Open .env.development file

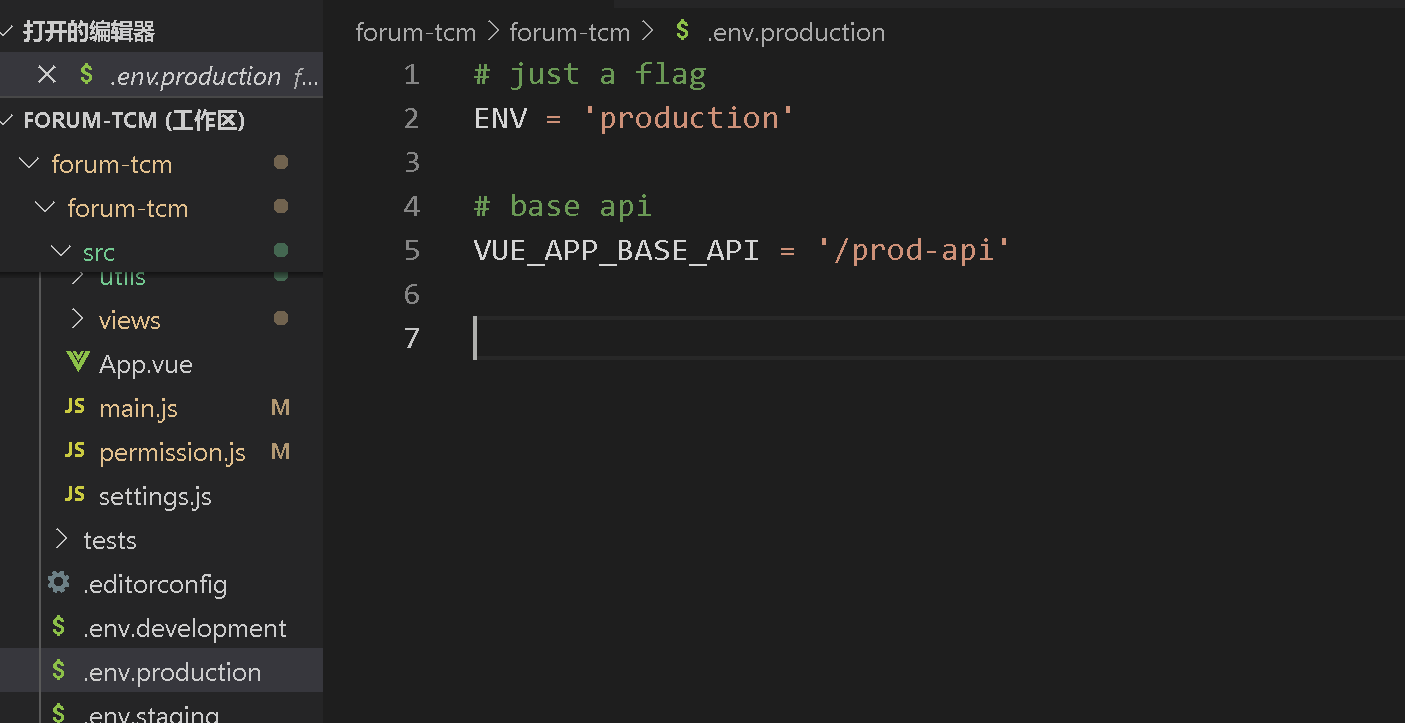point(185,628)
